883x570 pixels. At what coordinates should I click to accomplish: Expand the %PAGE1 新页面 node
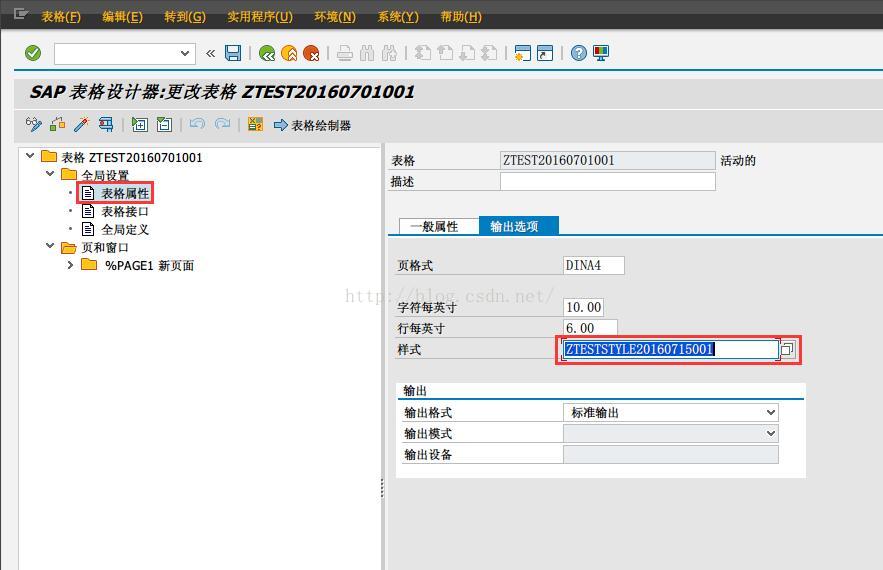tap(70, 265)
